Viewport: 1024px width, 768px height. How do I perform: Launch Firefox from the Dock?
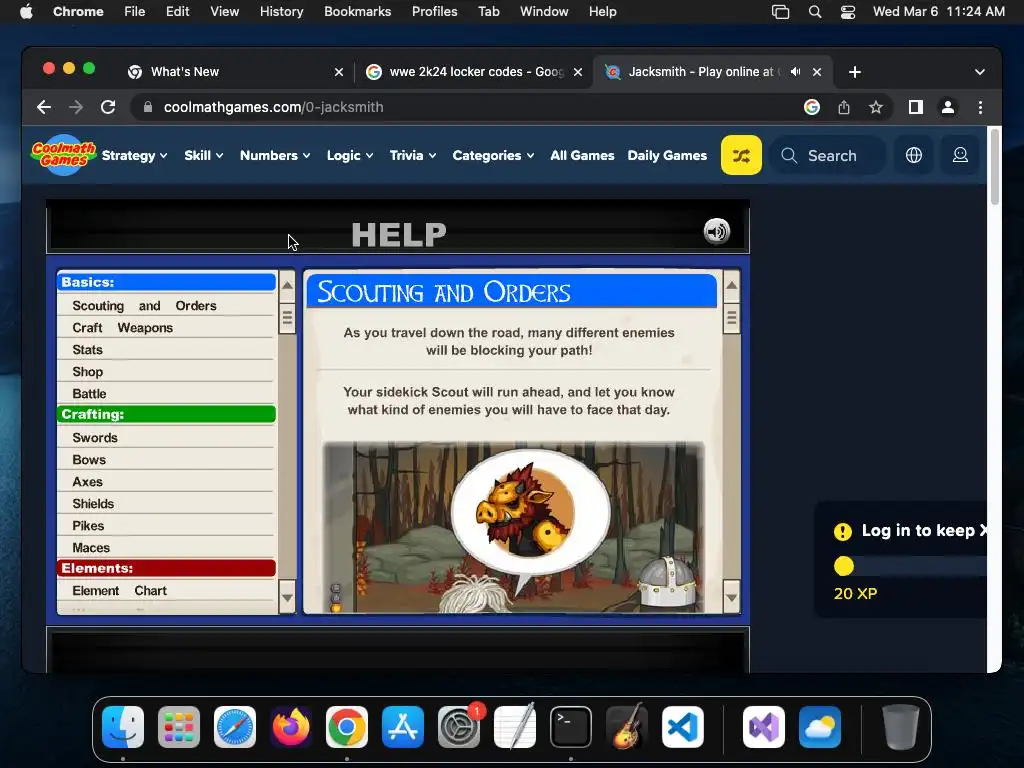tap(291, 727)
